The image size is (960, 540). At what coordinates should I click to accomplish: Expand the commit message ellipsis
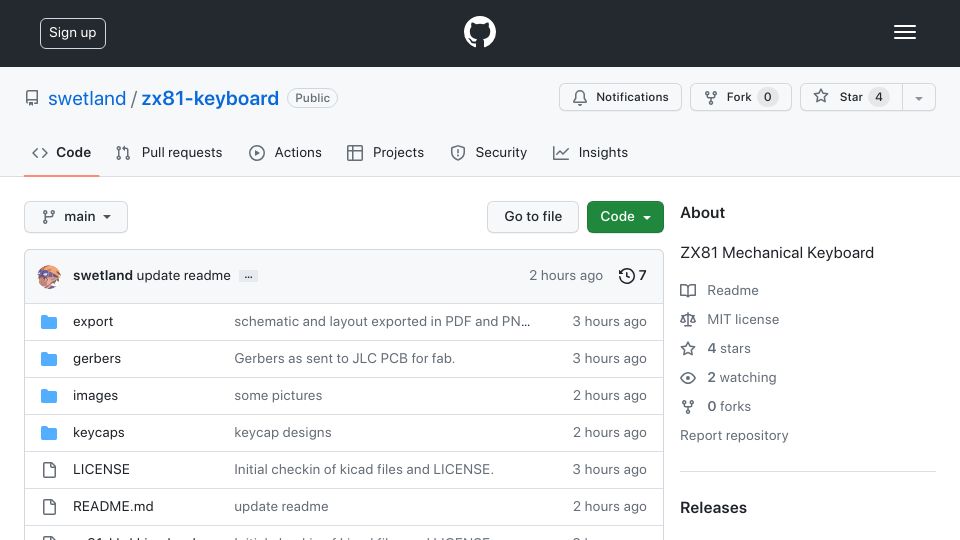click(248, 276)
